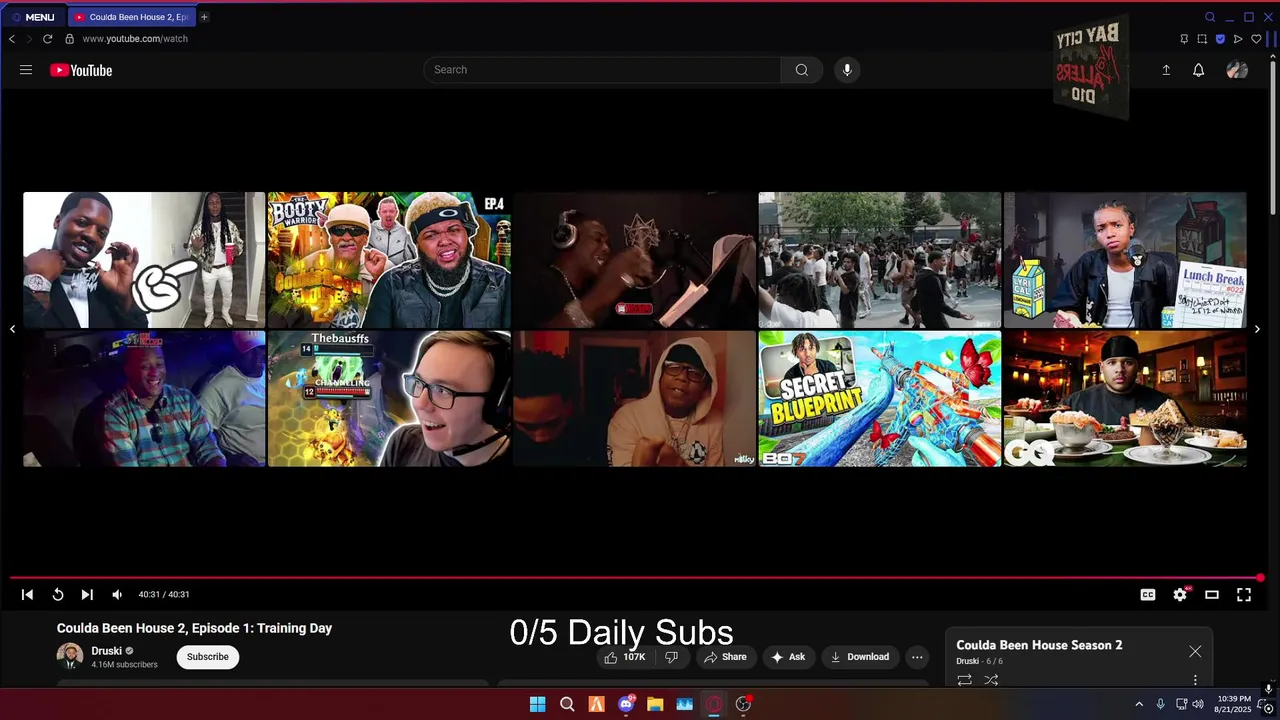Open the Opera MENU button

click(33, 17)
